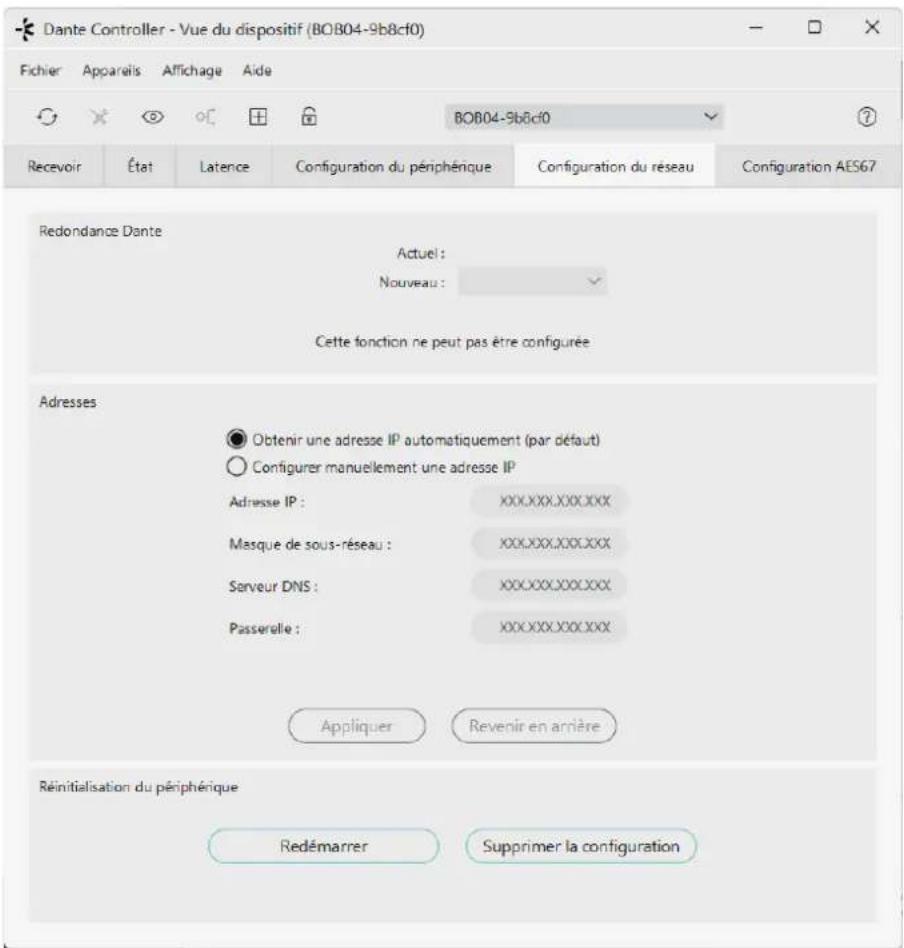Viewport: 904px width, 948px height.
Task: Switch to the État tab
Action: coord(140,166)
